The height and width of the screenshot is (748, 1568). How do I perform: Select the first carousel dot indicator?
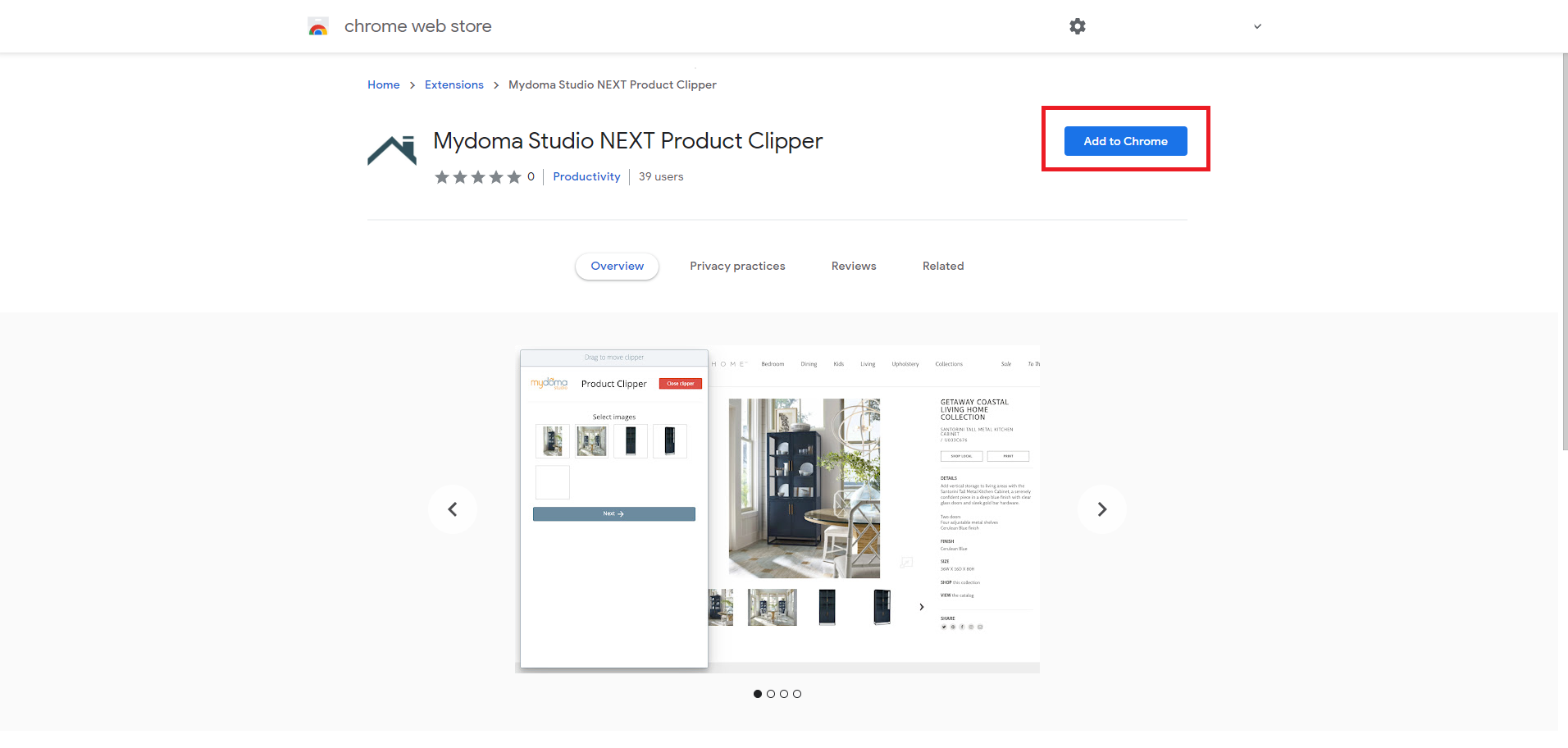tap(758, 694)
